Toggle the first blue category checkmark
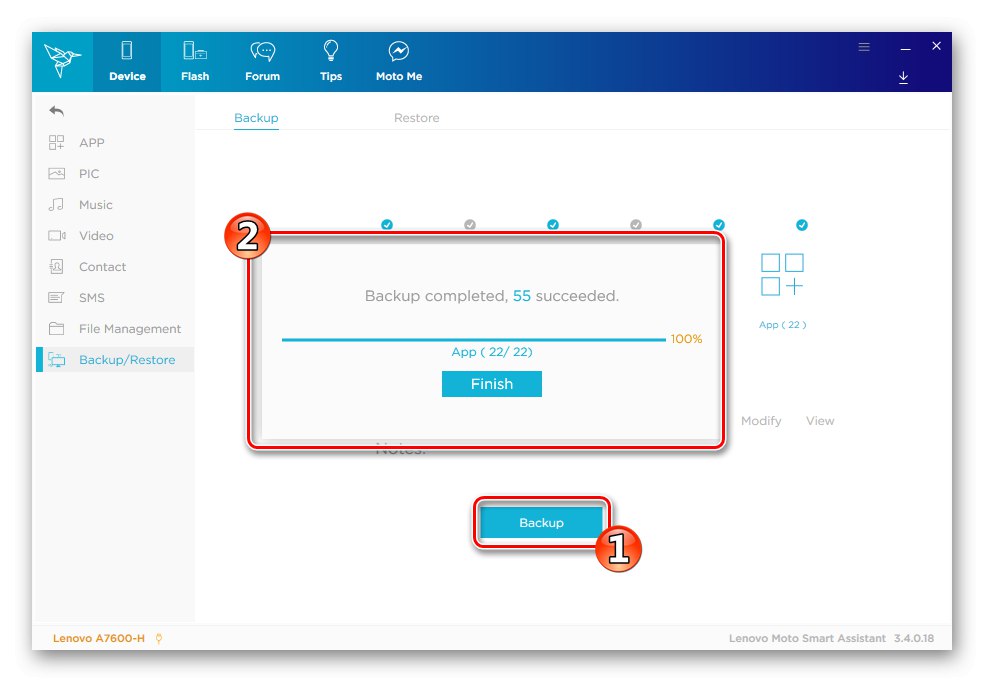Image resolution: width=984 pixels, height=682 pixels. (387, 225)
